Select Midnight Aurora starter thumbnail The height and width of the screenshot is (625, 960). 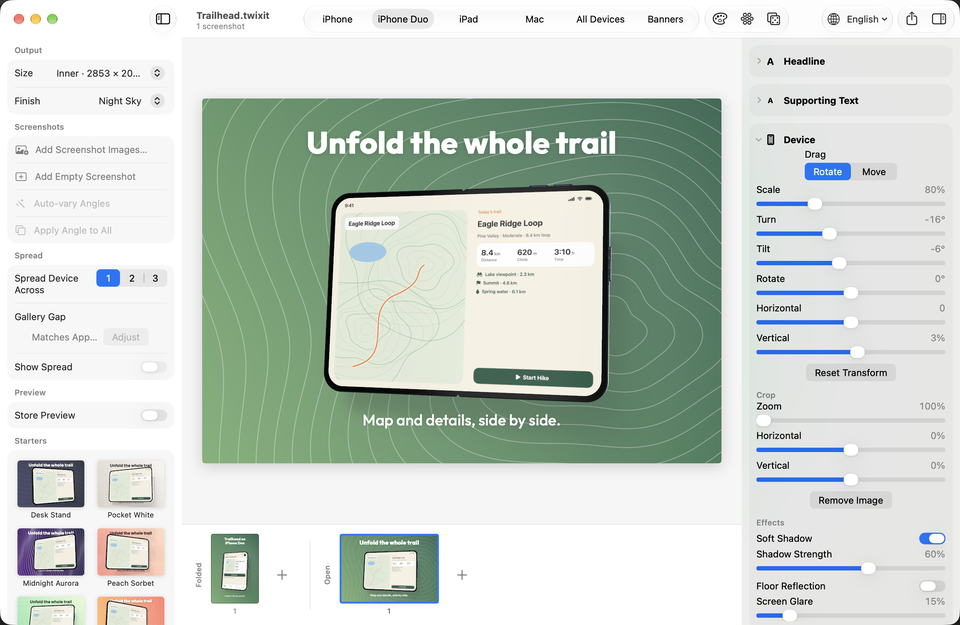point(51,552)
